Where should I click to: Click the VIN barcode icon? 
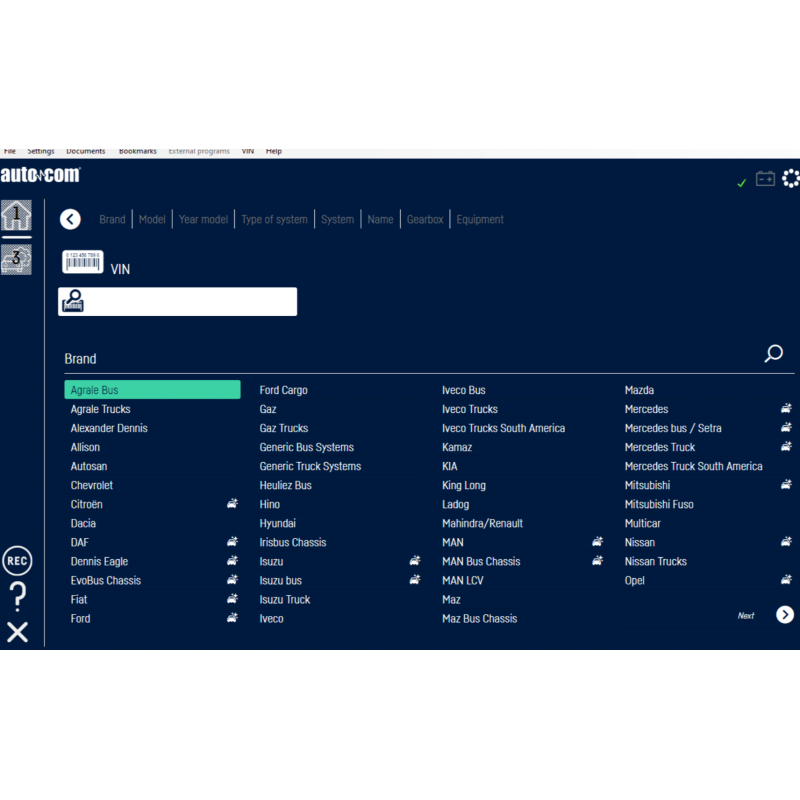click(x=82, y=262)
